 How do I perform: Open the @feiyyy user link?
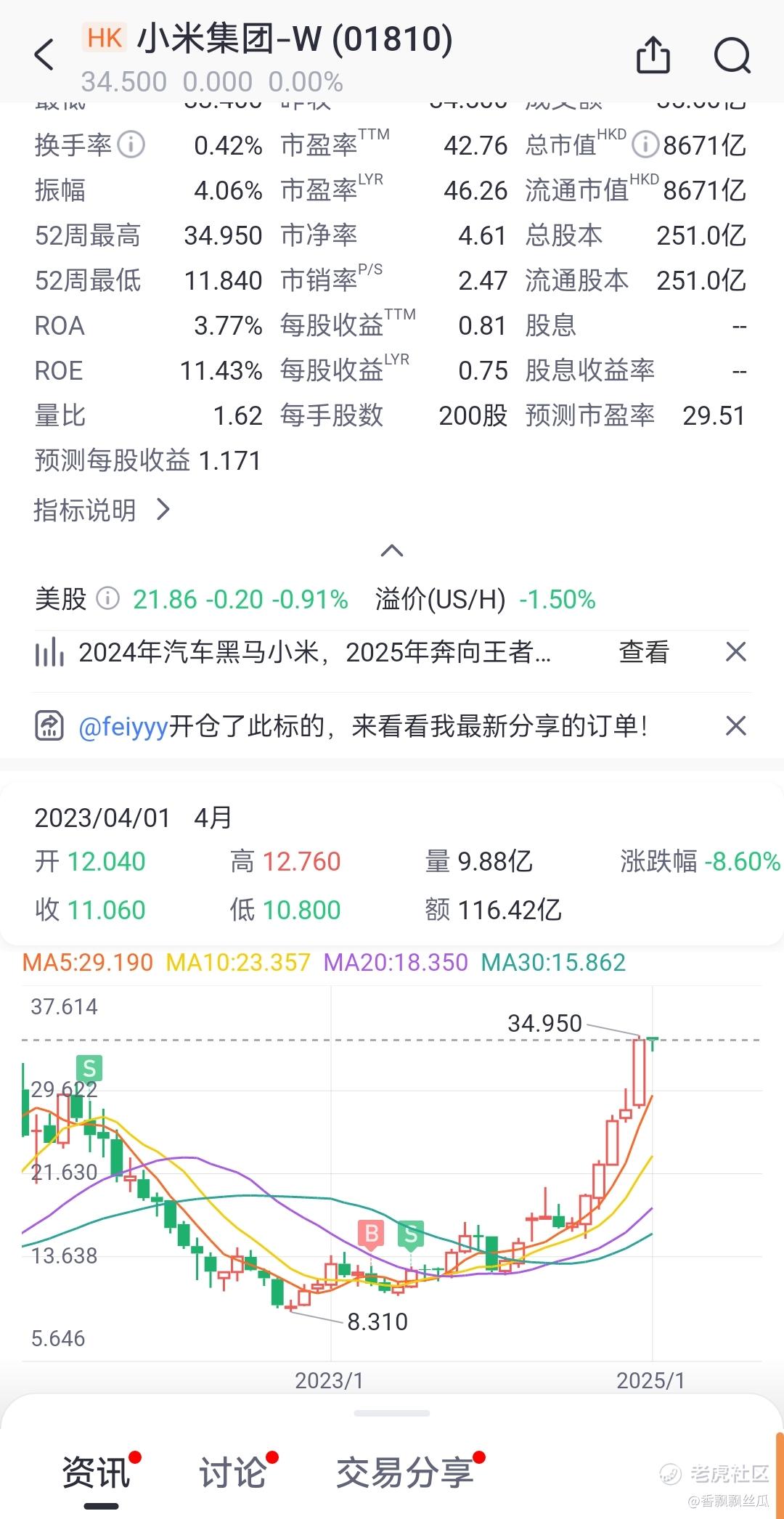(x=123, y=725)
